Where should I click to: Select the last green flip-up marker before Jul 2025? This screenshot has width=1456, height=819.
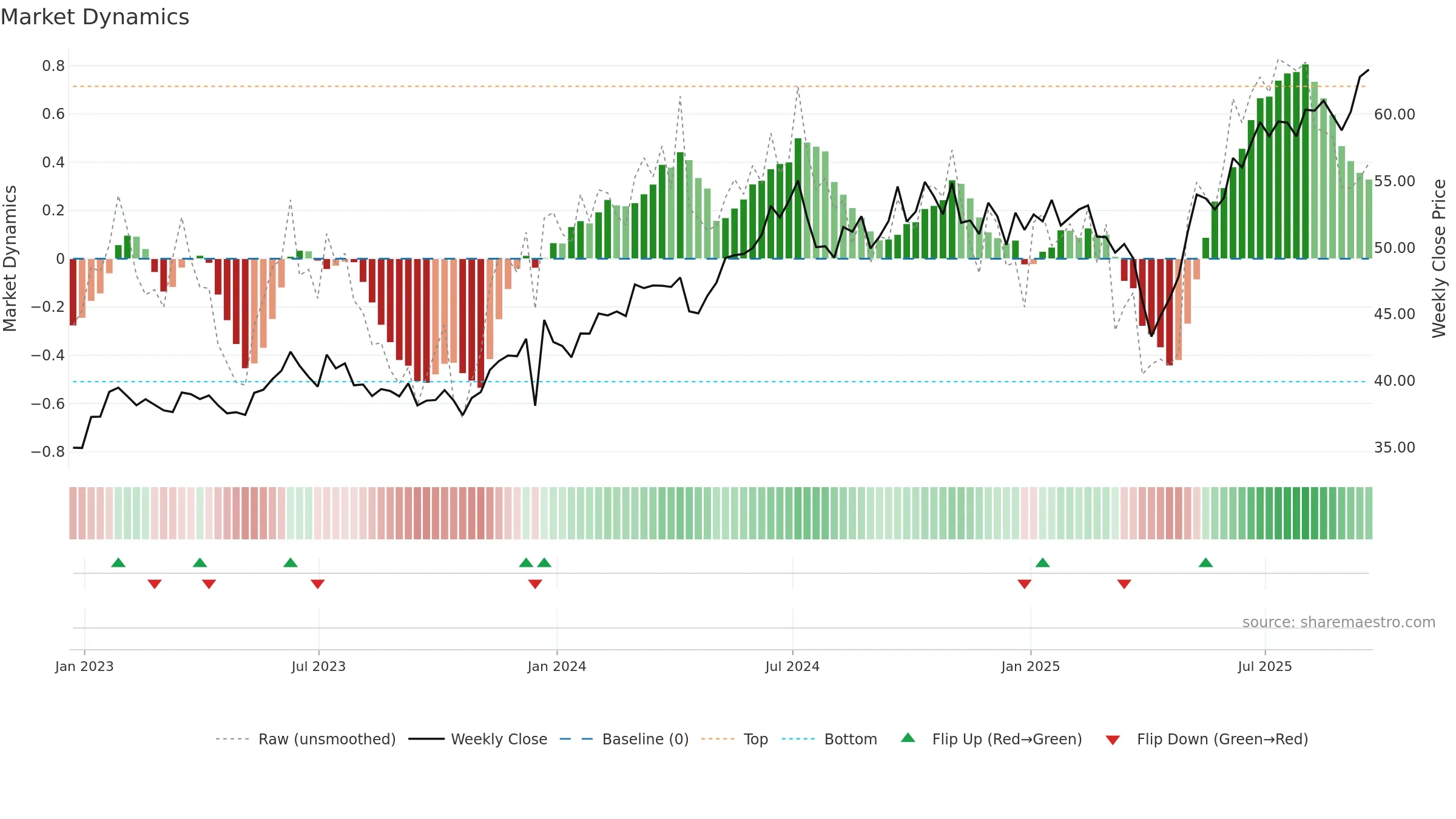tap(1206, 562)
